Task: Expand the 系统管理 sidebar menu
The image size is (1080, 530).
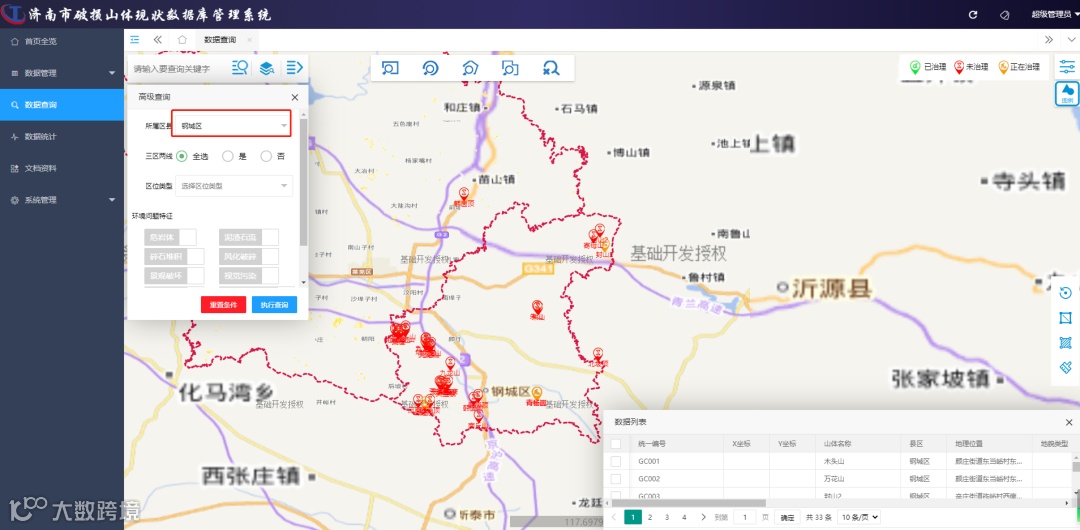Action: coord(62,200)
